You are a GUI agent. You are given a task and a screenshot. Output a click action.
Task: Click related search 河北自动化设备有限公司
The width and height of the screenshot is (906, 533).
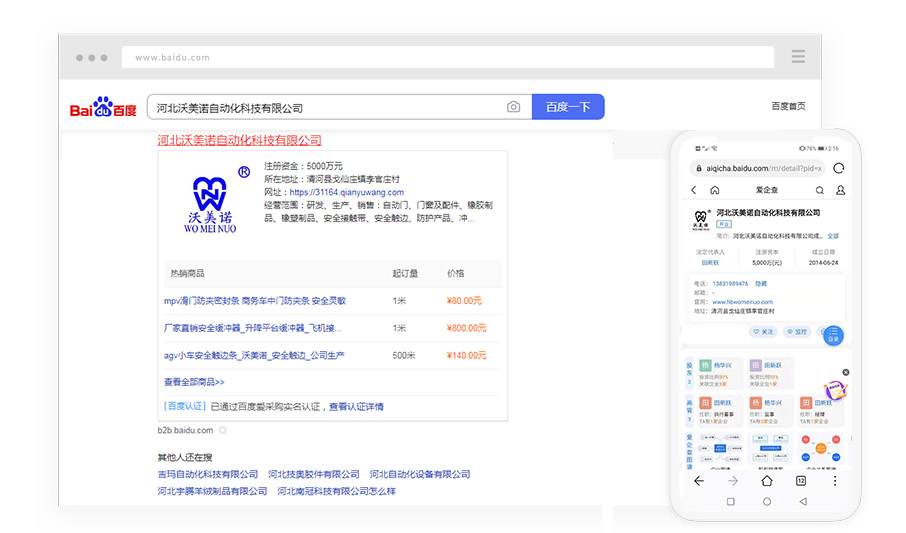(420, 474)
